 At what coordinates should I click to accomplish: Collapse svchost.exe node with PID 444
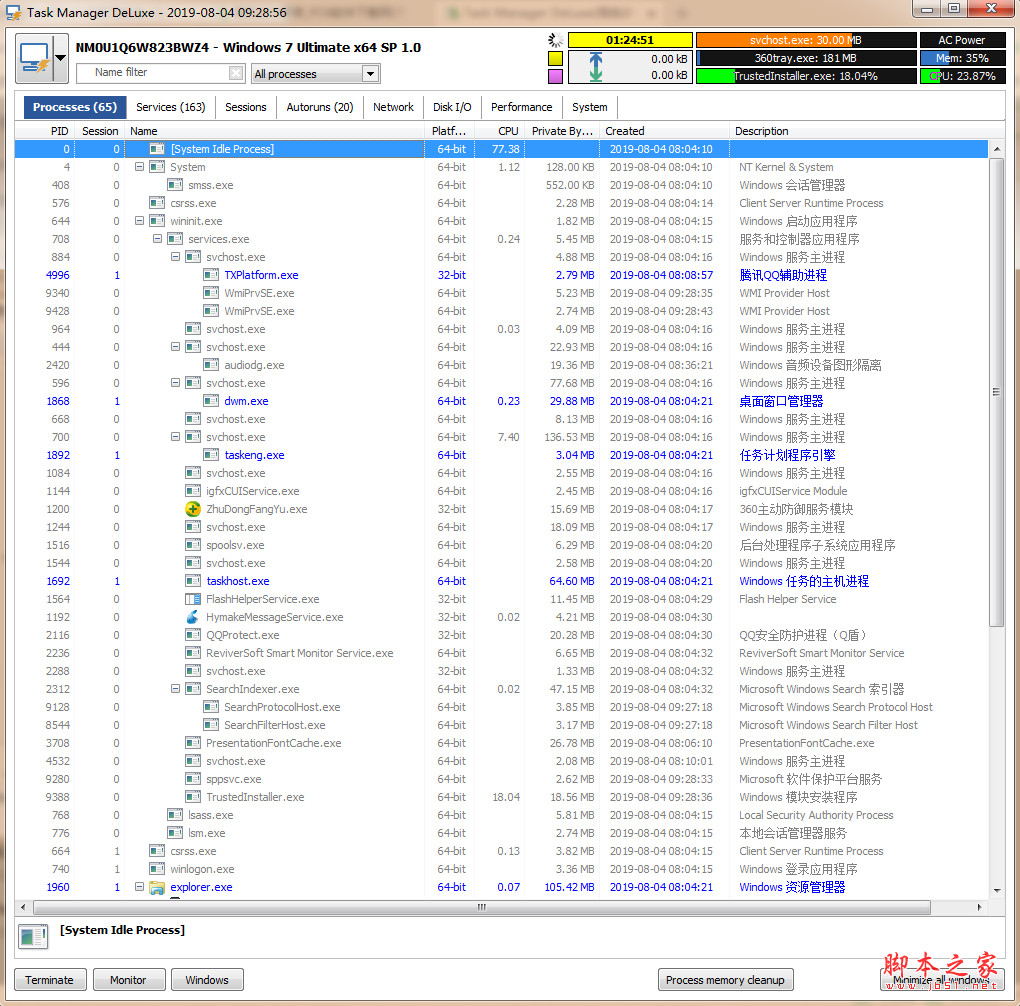click(176, 347)
